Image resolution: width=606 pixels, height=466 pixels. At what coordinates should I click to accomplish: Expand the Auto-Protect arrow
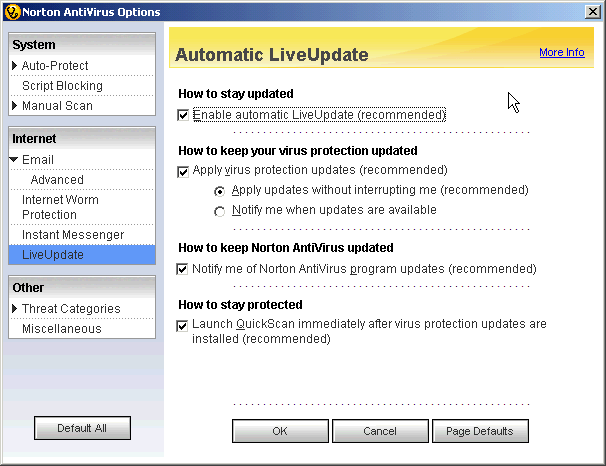(15, 66)
